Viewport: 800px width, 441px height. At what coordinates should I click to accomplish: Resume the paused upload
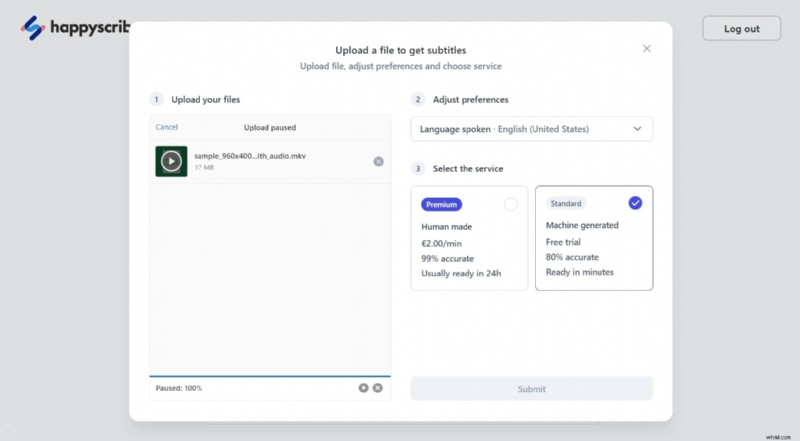(x=363, y=388)
